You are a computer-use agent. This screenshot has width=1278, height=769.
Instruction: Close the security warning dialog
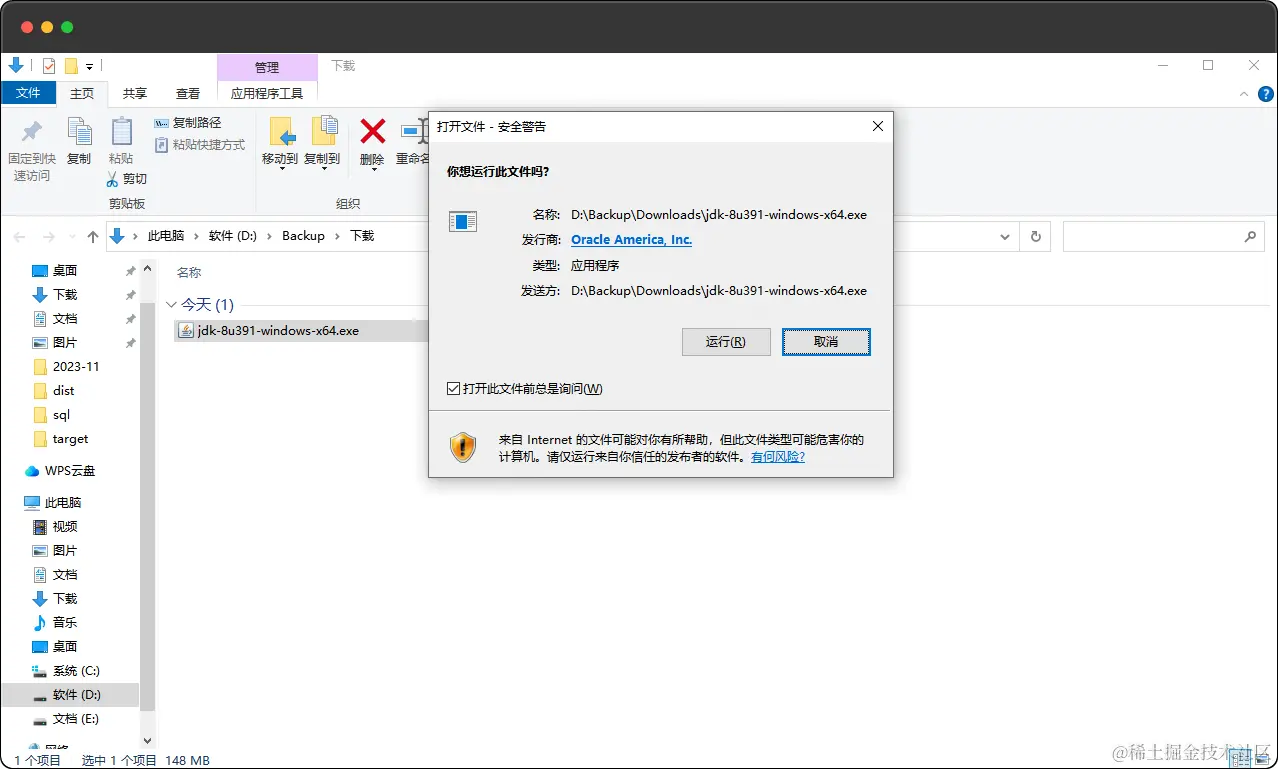(x=877, y=127)
